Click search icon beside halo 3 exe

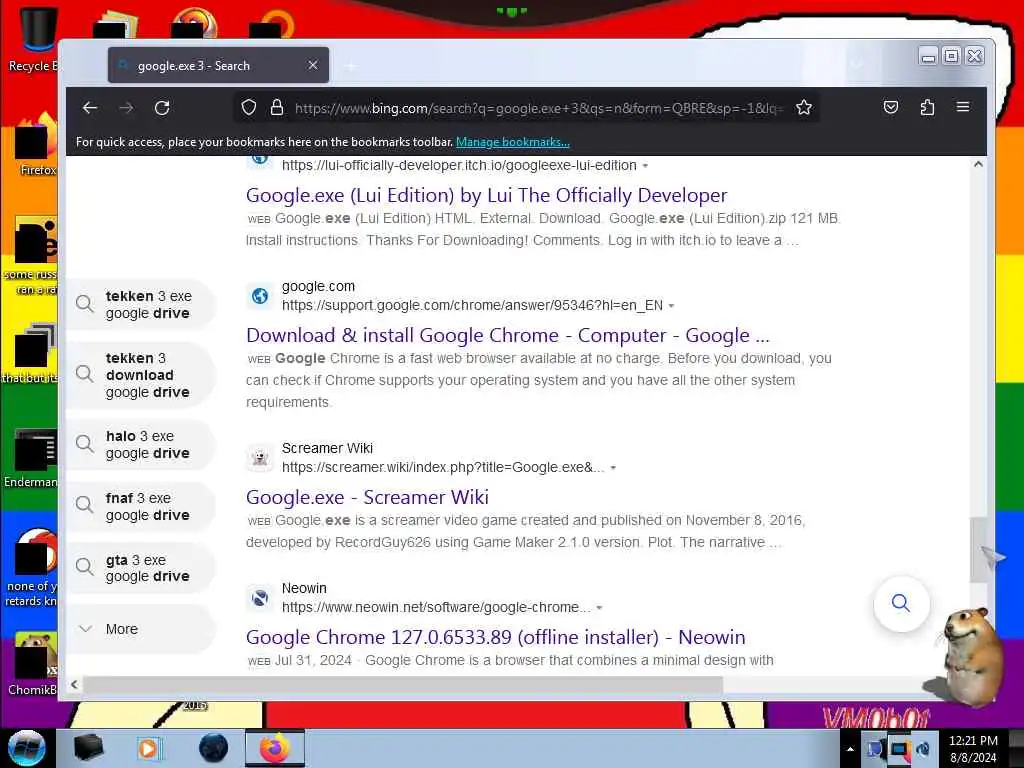(x=84, y=444)
